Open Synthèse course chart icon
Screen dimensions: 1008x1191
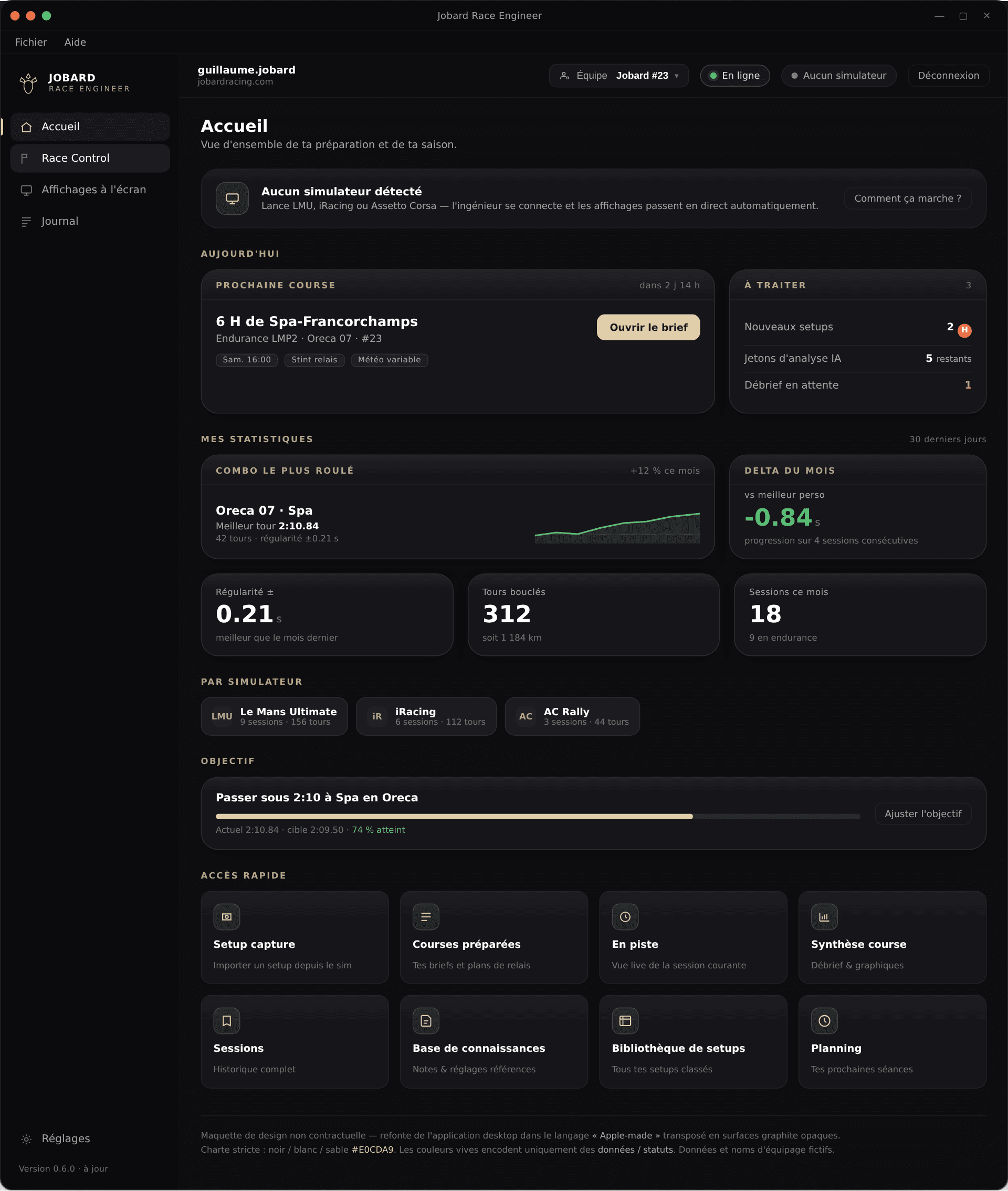coord(824,917)
